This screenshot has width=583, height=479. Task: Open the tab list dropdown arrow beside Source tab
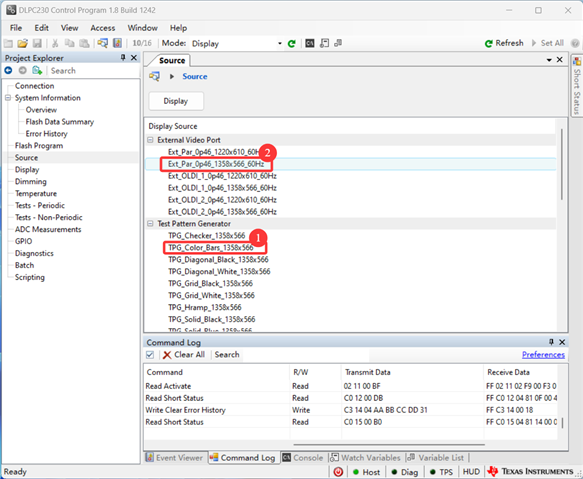coord(549,60)
